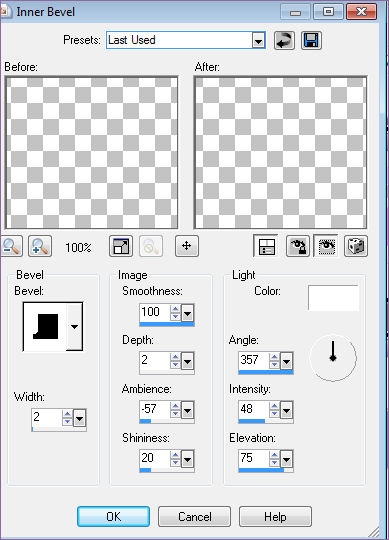Click the Cancel button
389x540 pixels.
194,516
